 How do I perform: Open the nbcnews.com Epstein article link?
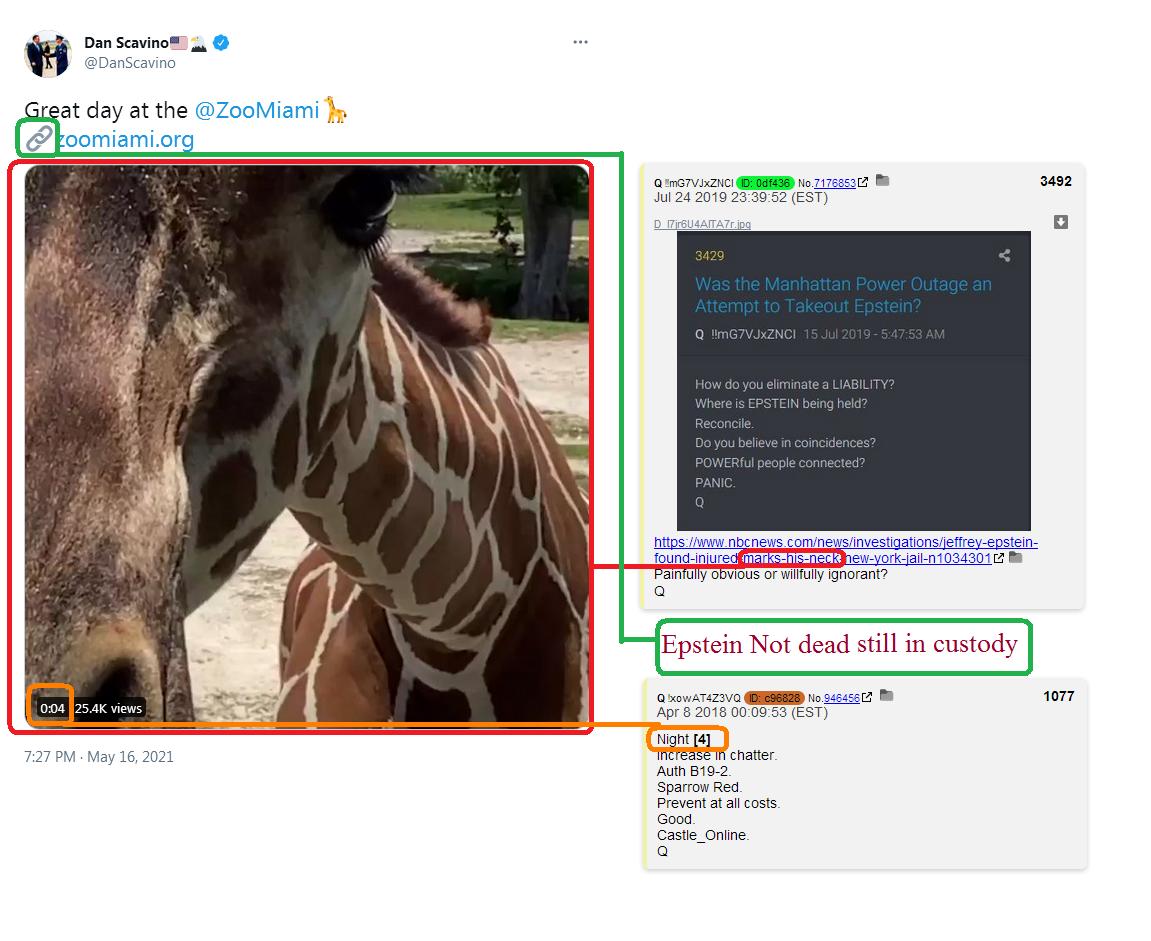(844, 550)
